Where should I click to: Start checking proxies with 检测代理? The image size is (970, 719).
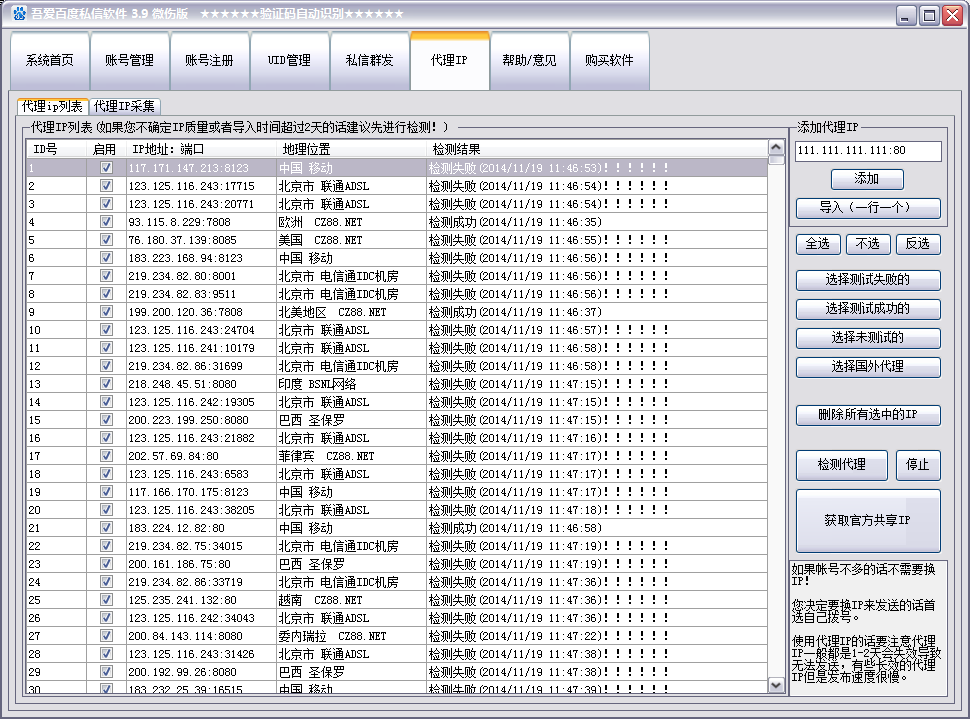pos(842,465)
